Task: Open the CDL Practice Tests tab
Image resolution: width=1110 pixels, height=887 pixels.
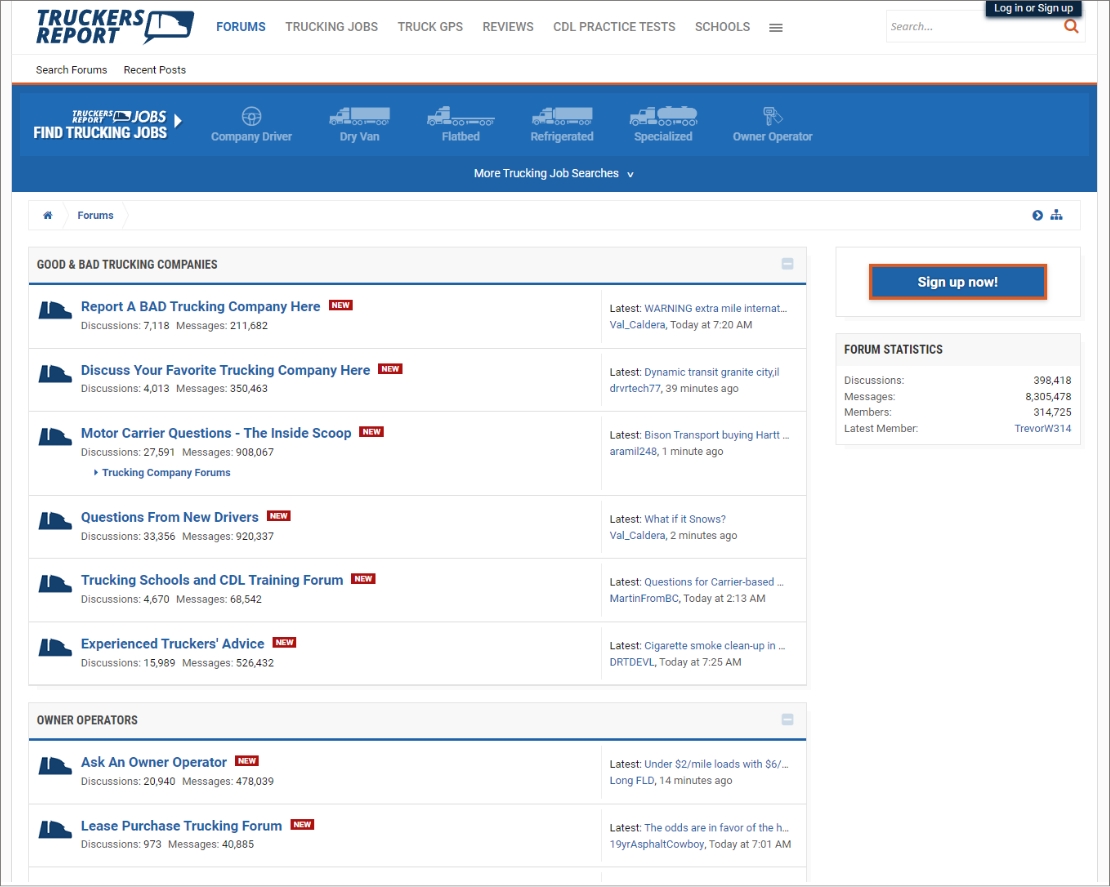Action: click(614, 27)
